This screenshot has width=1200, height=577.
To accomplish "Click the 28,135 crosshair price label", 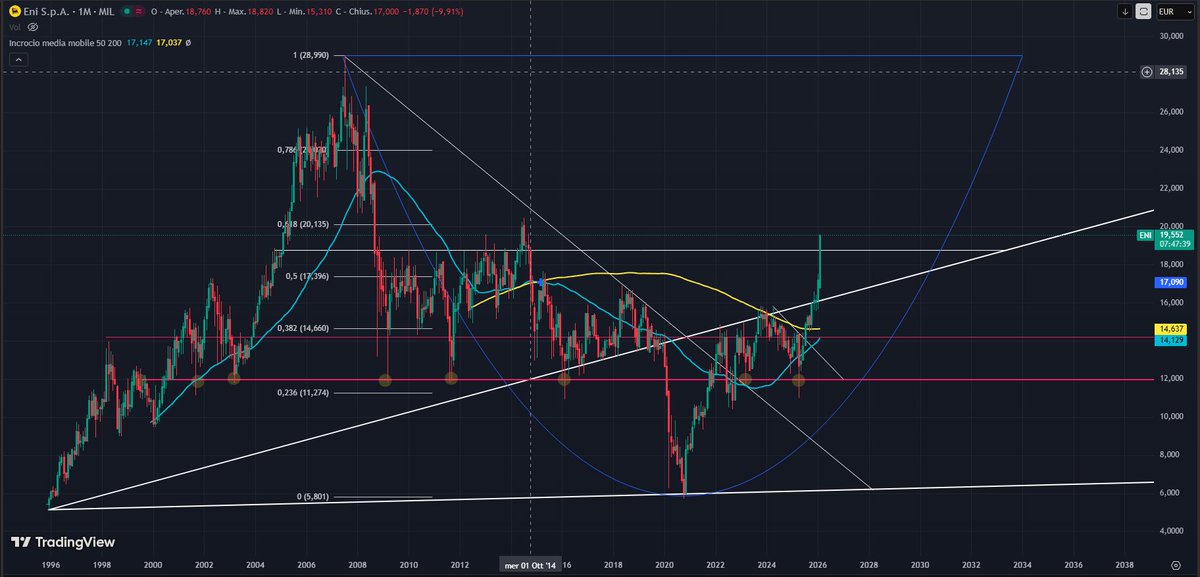I will 1170,72.
